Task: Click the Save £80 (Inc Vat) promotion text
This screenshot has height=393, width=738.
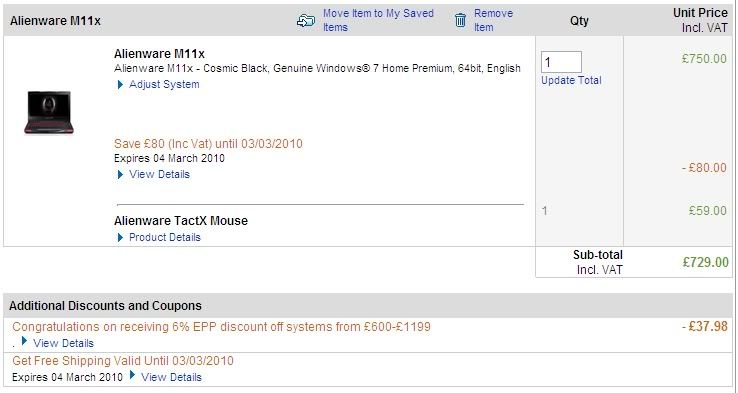Action: [x=208, y=144]
